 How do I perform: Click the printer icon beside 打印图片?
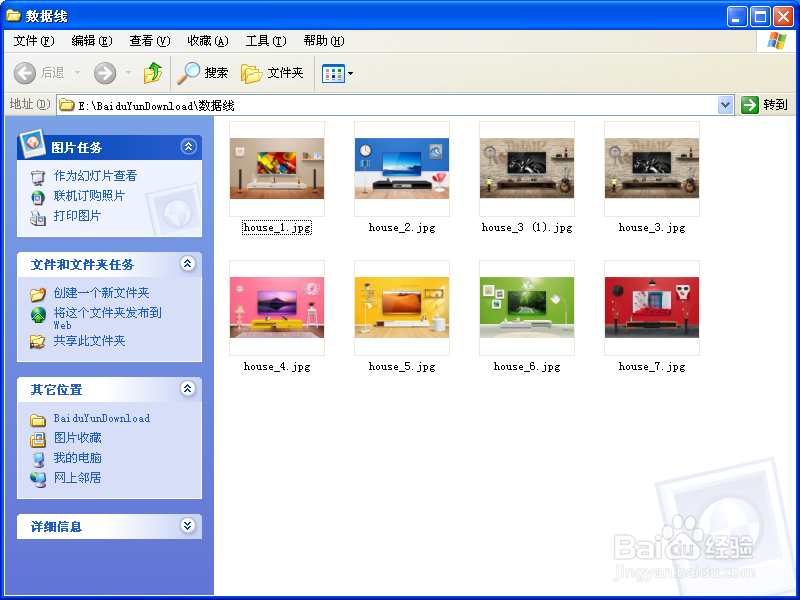38,217
